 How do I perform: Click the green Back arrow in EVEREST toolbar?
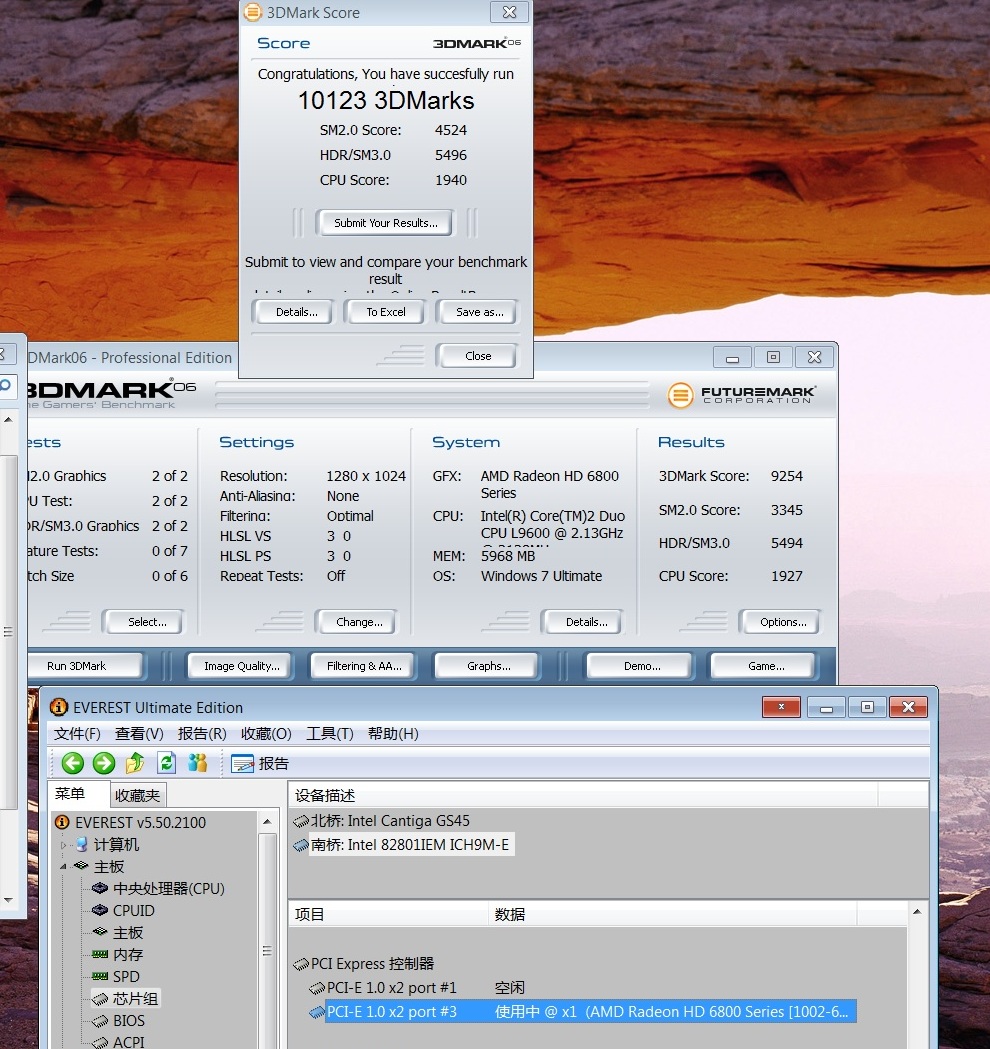[x=72, y=763]
